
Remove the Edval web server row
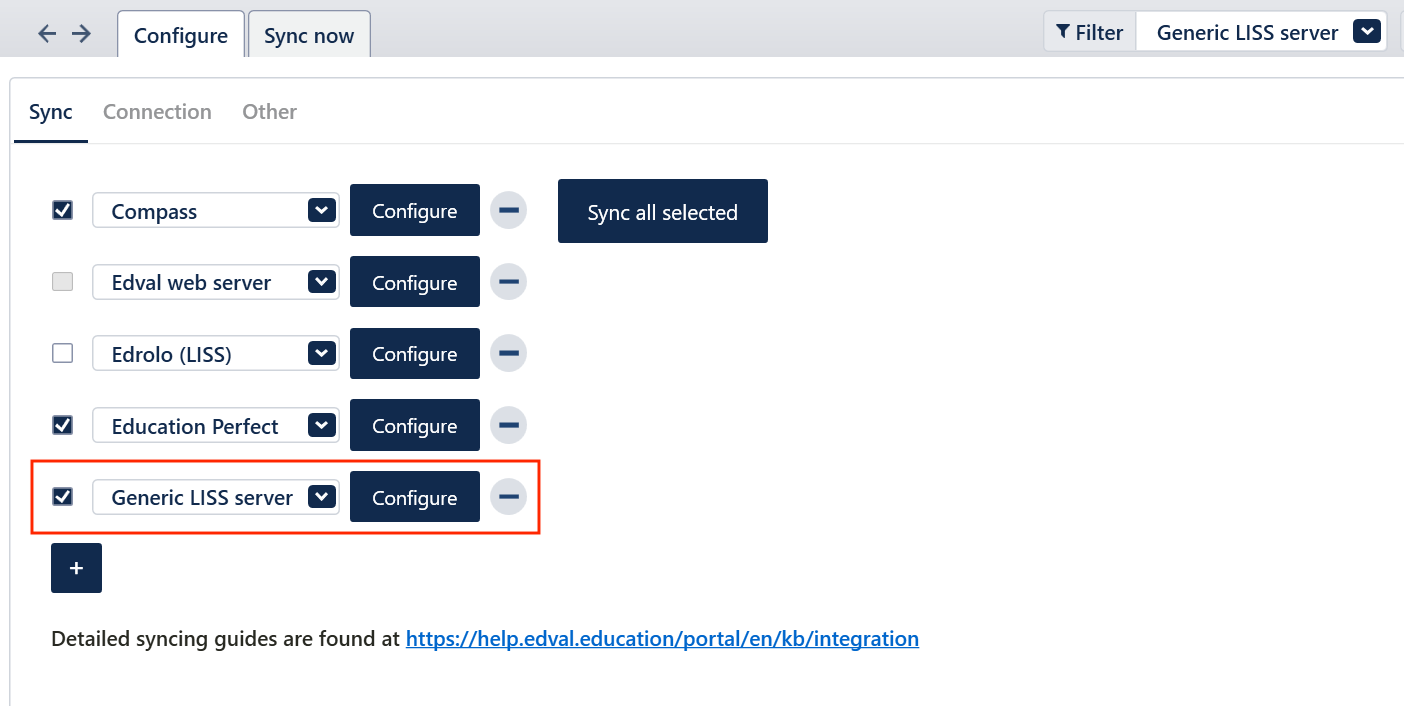coord(508,282)
